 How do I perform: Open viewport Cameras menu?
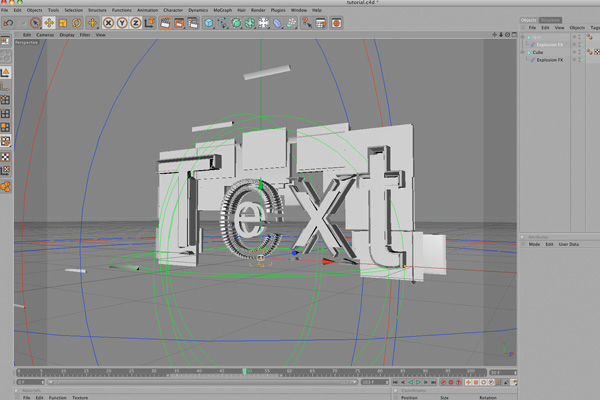[x=45, y=35]
